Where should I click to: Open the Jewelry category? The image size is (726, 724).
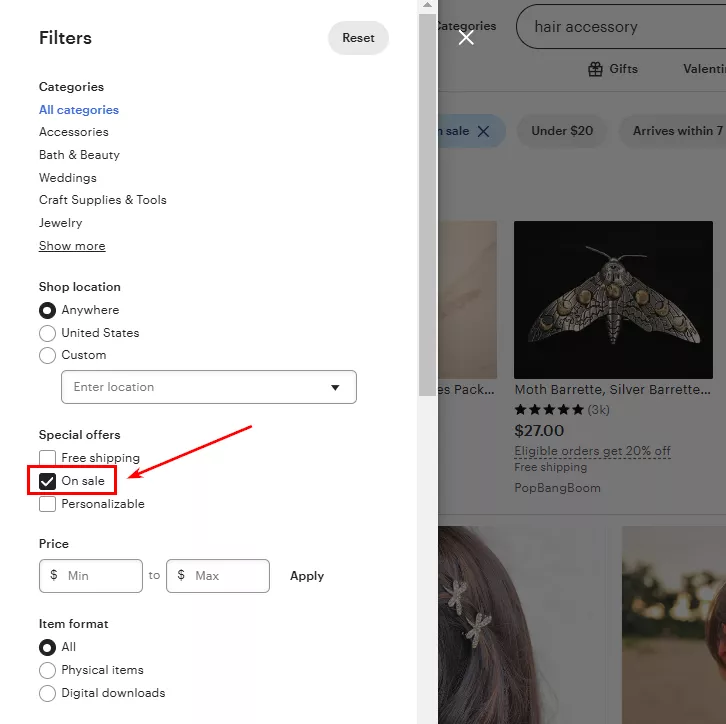coord(61,223)
